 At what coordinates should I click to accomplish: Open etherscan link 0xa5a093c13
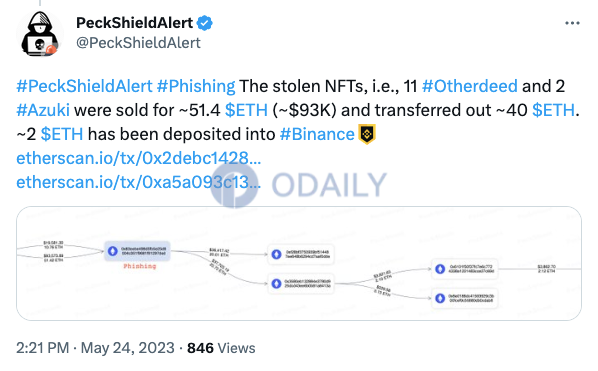(x=139, y=182)
